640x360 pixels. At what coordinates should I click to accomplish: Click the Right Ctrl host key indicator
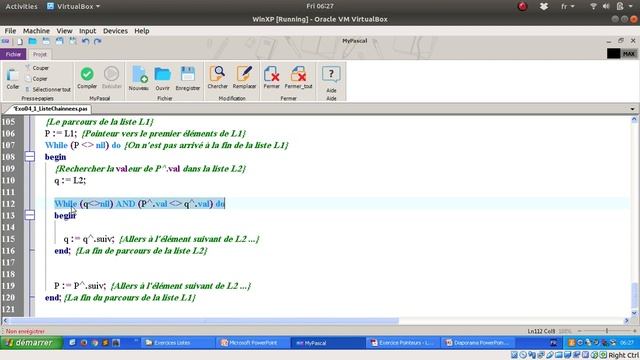[623, 355]
